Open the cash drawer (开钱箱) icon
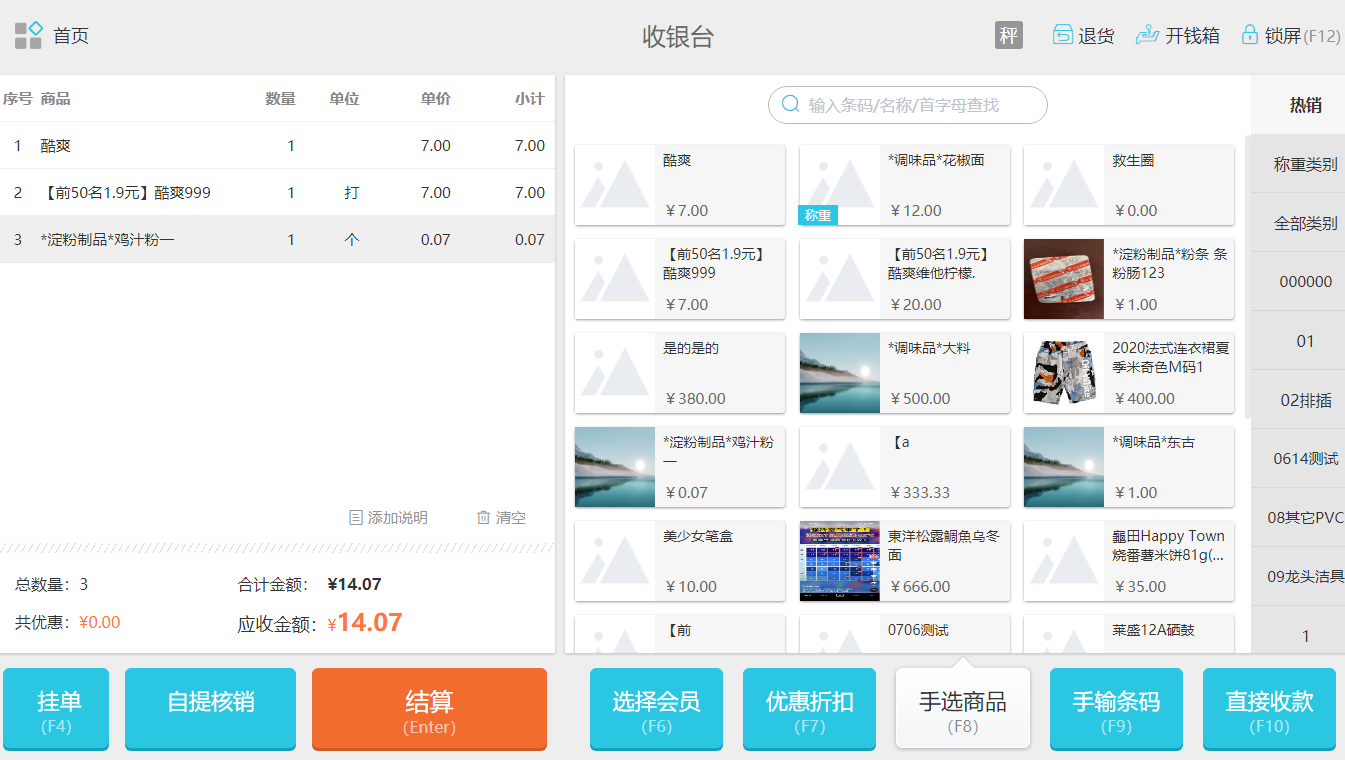Image resolution: width=1345 pixels, height=760 pixels. click(x=1147, y=35)
